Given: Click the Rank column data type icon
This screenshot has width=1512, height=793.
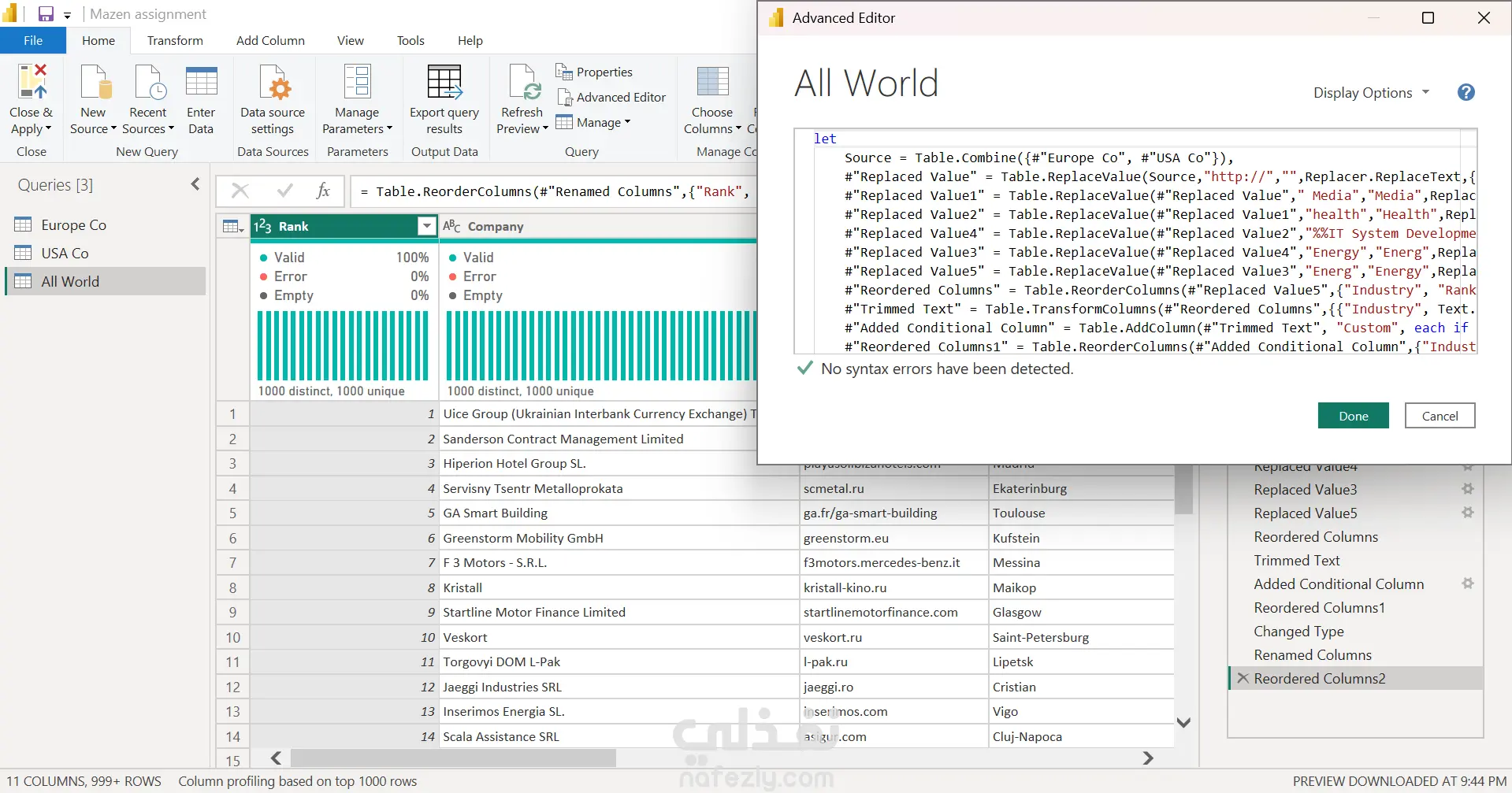Looking at the screenshot, I should pos(262,226).
